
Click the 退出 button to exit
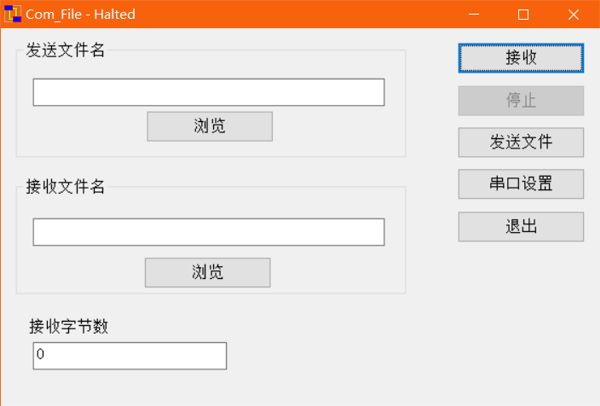click(x=521, y=226)
